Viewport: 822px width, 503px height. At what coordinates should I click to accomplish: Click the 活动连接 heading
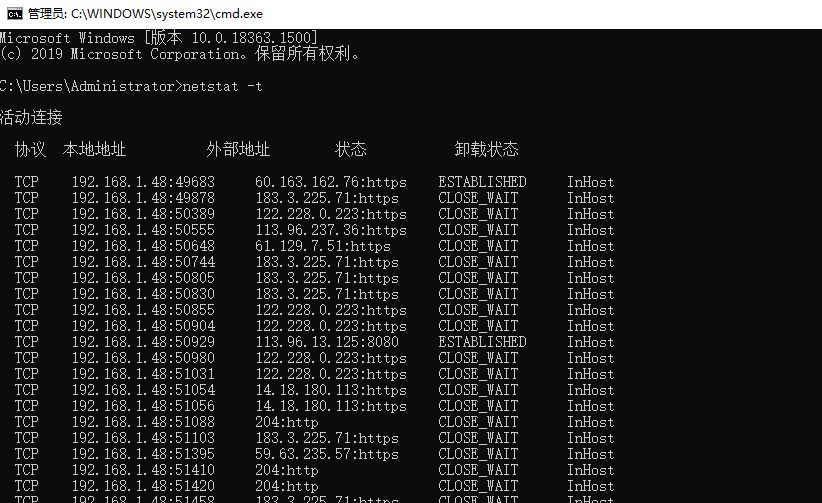point(31,117)
